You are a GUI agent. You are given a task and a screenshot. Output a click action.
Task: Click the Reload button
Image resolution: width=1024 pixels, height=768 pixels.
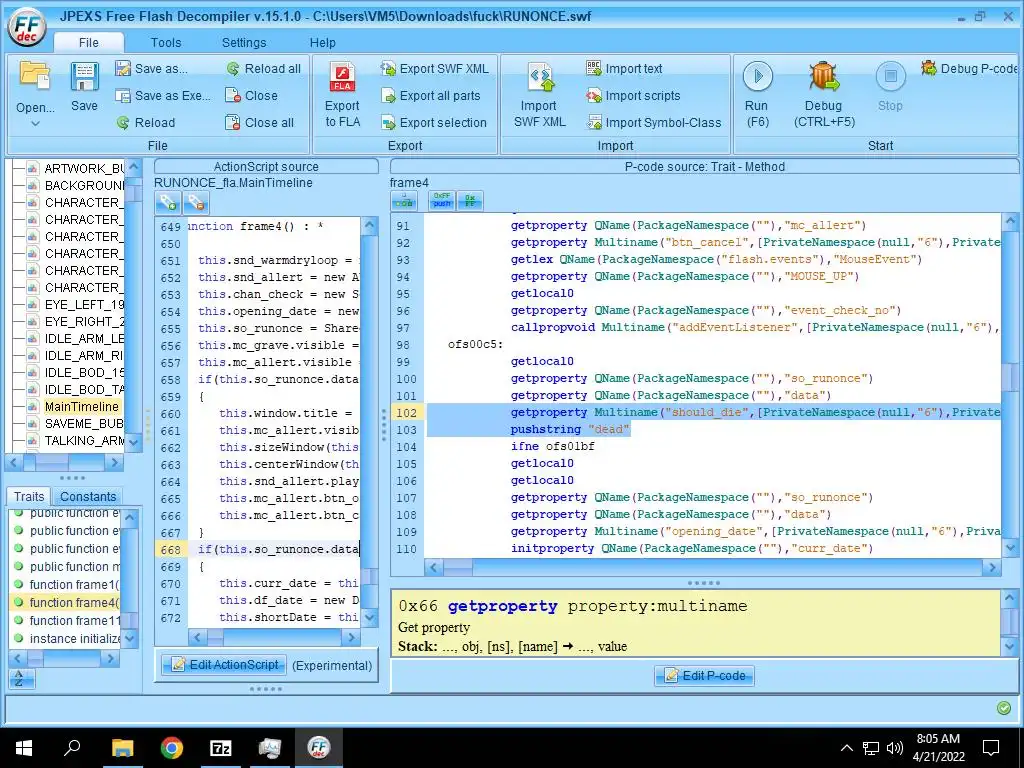coord(146,122)
